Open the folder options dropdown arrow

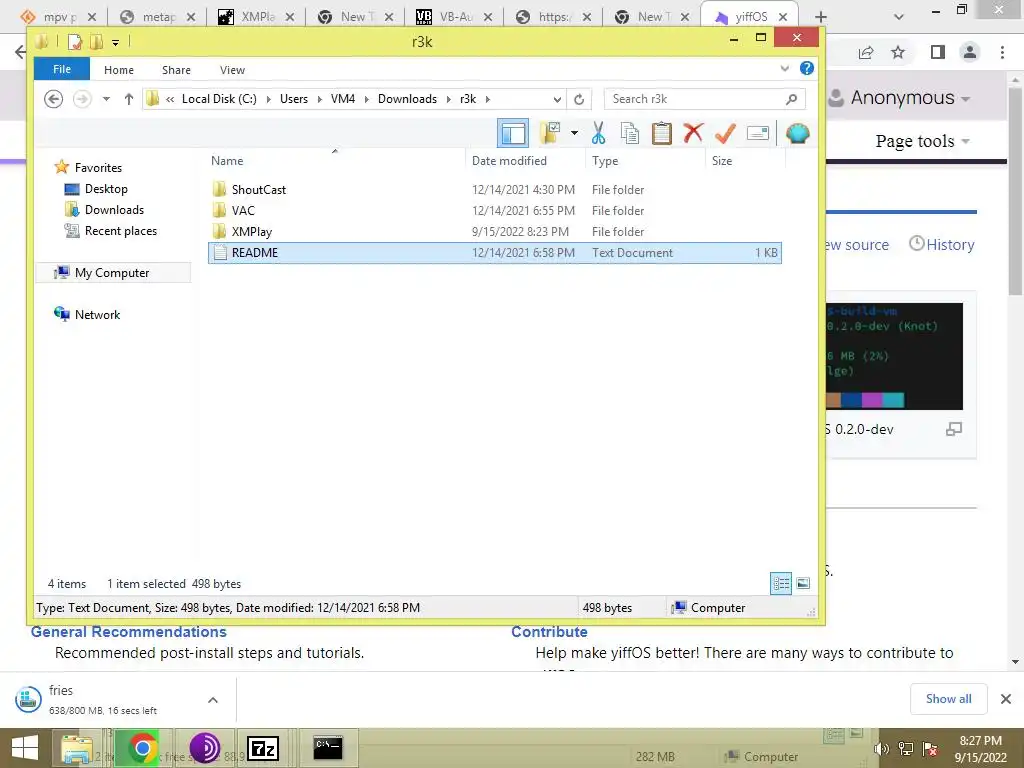[x=574, y=133]
